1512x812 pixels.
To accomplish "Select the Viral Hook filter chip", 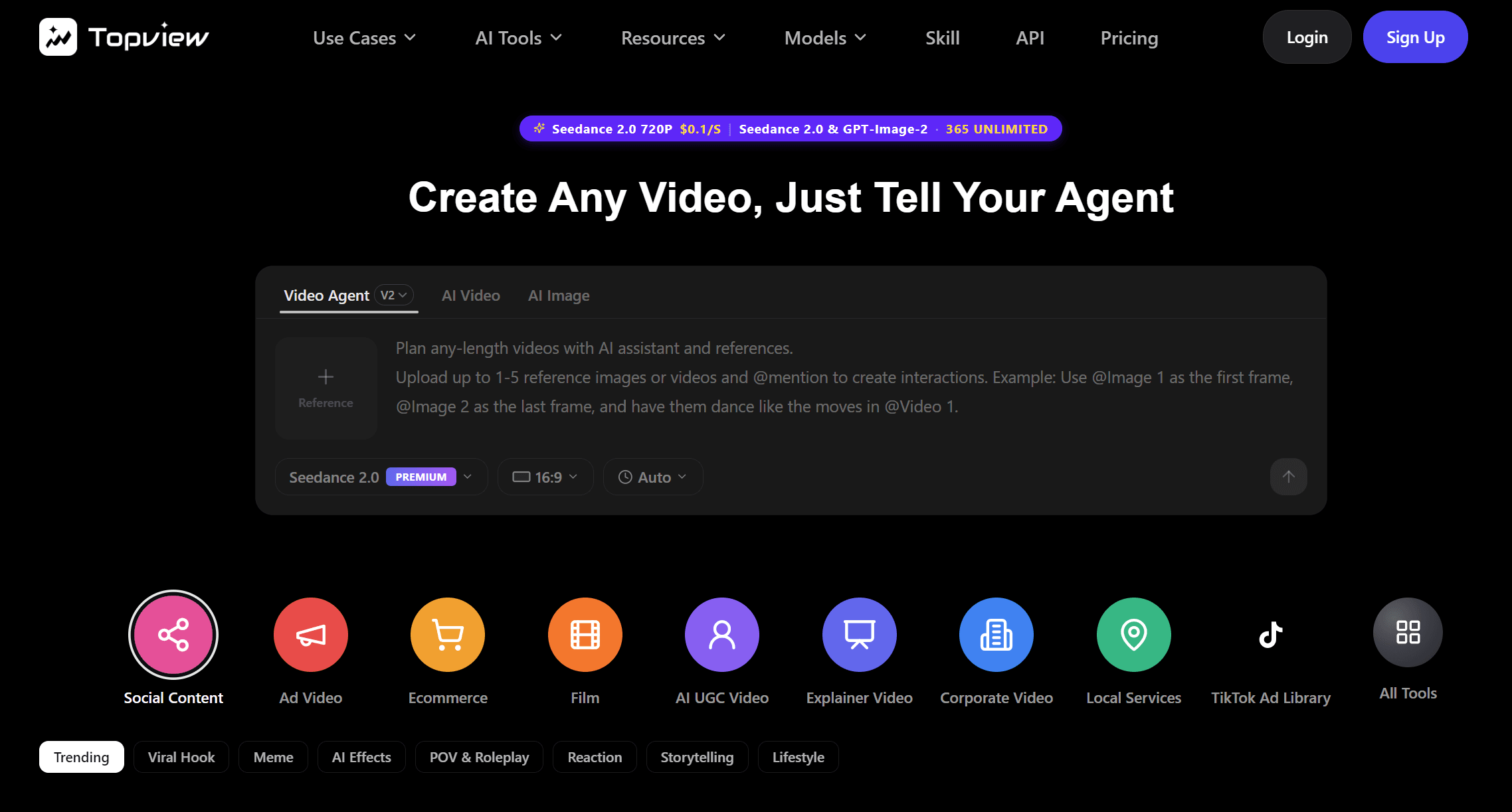I will point(181,757).
